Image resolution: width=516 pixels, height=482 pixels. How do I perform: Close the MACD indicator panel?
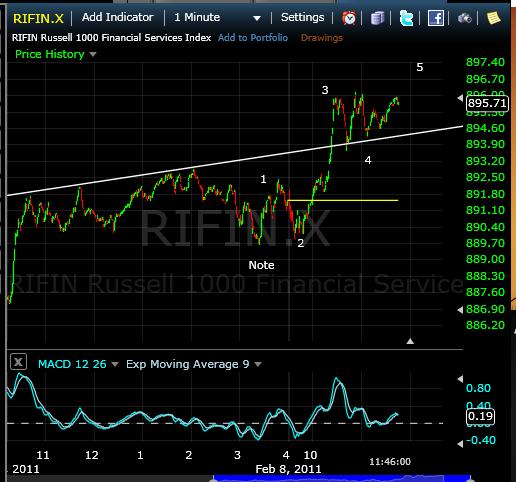[x=18, y=362]
